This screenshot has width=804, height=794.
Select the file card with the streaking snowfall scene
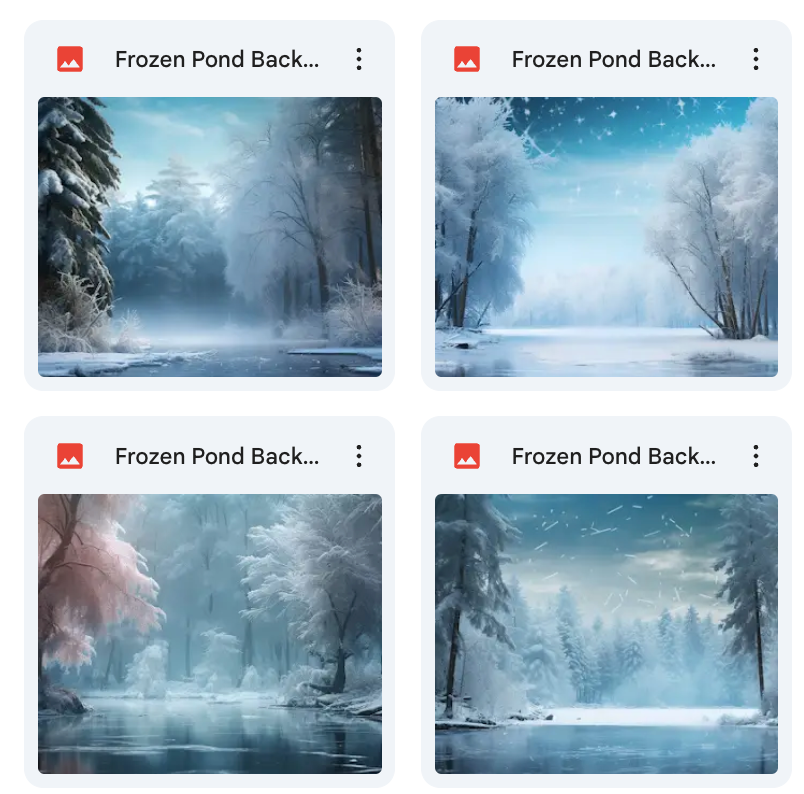point(607,602)
